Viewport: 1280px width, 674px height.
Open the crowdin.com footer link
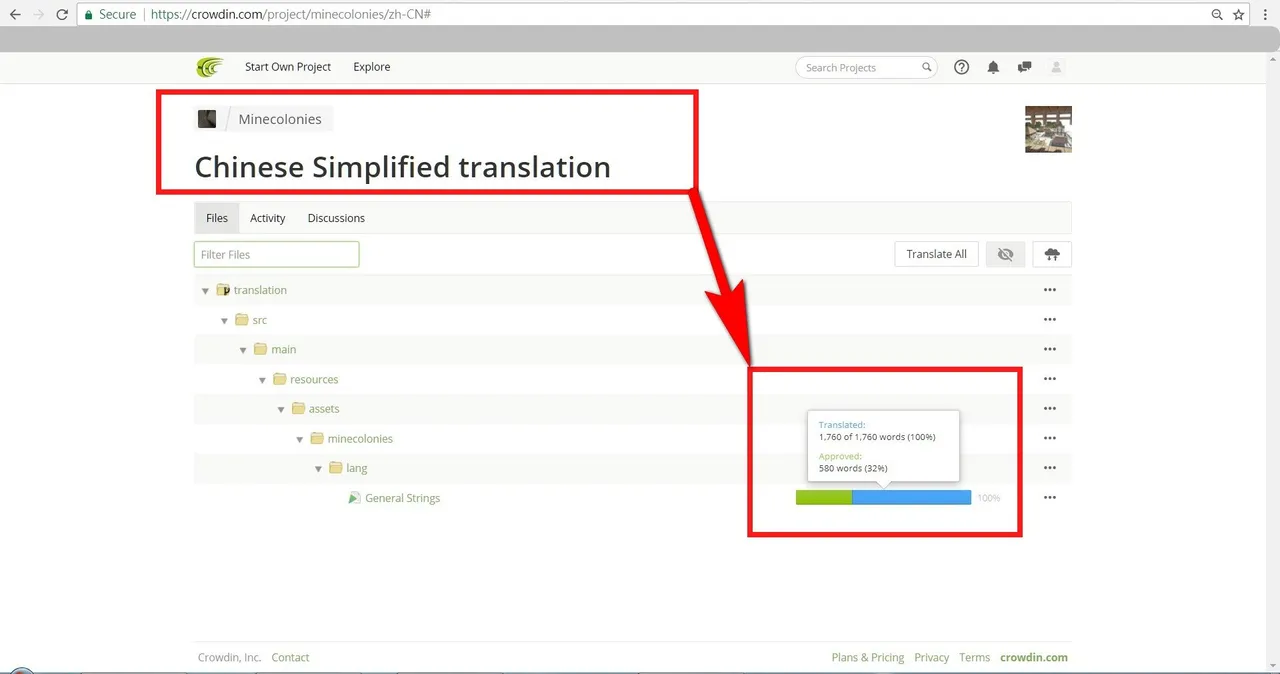pyautogui.click(x=1034, y=657)
